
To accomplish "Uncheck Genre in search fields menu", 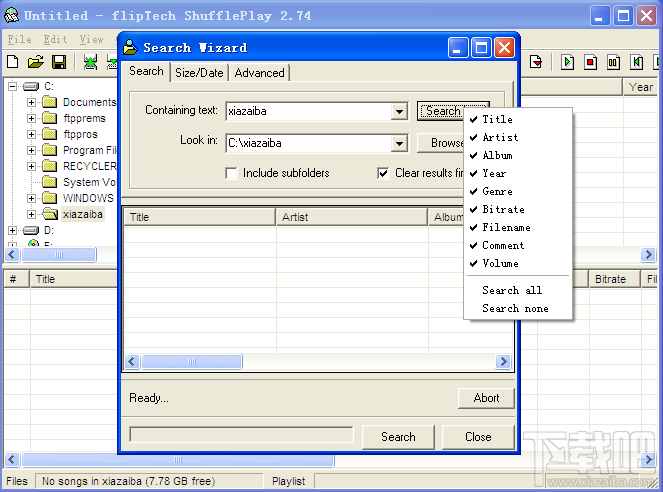I will [x=518, y=191].
